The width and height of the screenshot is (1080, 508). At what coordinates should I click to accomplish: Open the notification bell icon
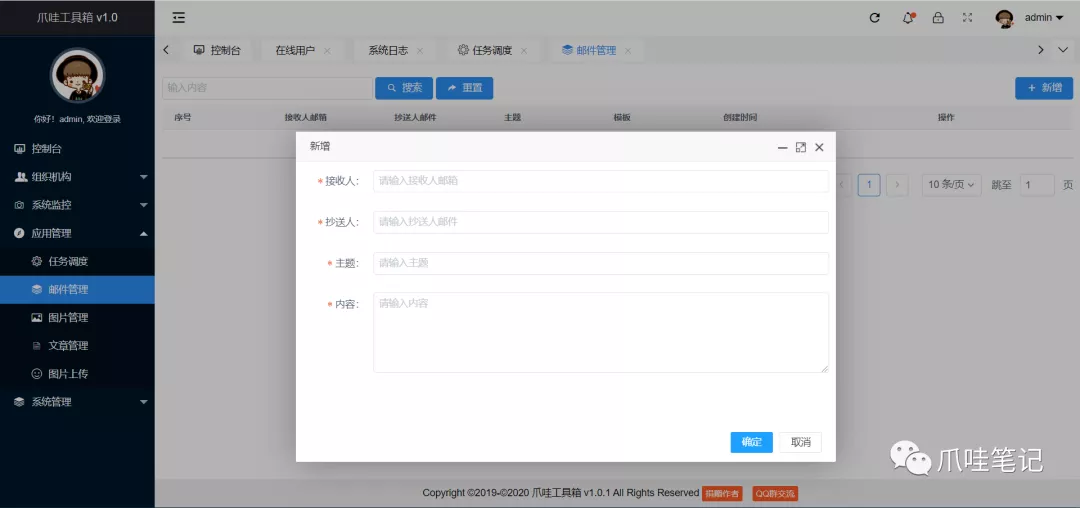[908, 18]
